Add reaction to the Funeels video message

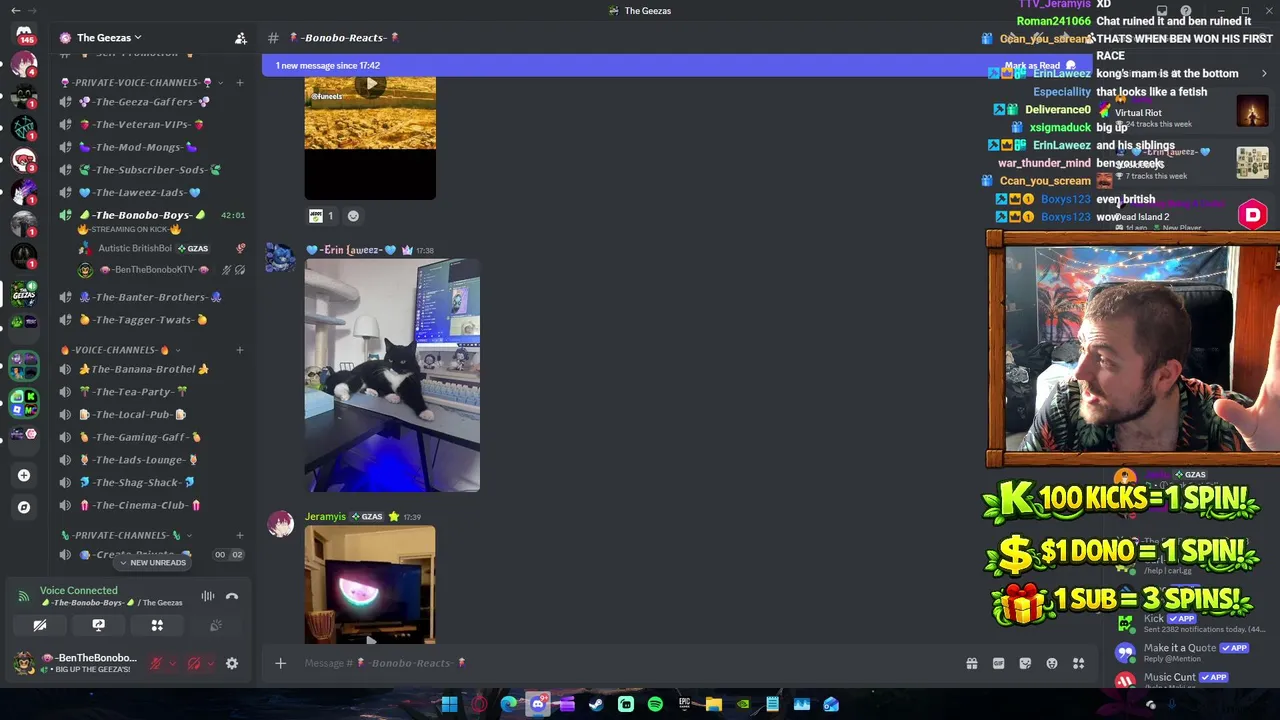click(x=353, y=216)
